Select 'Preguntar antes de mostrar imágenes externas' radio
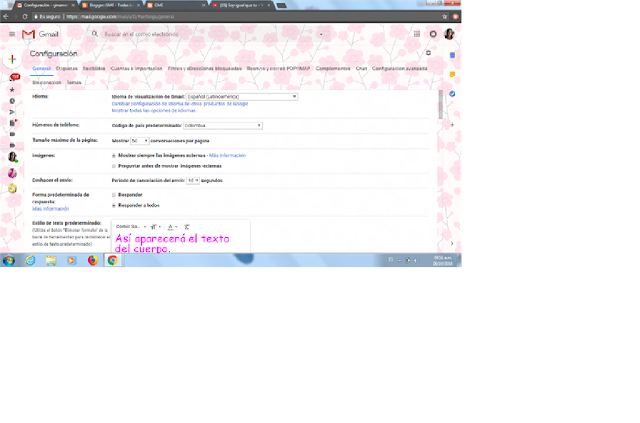This screenshot has height=423, width=640. click(x=114, y=166)
